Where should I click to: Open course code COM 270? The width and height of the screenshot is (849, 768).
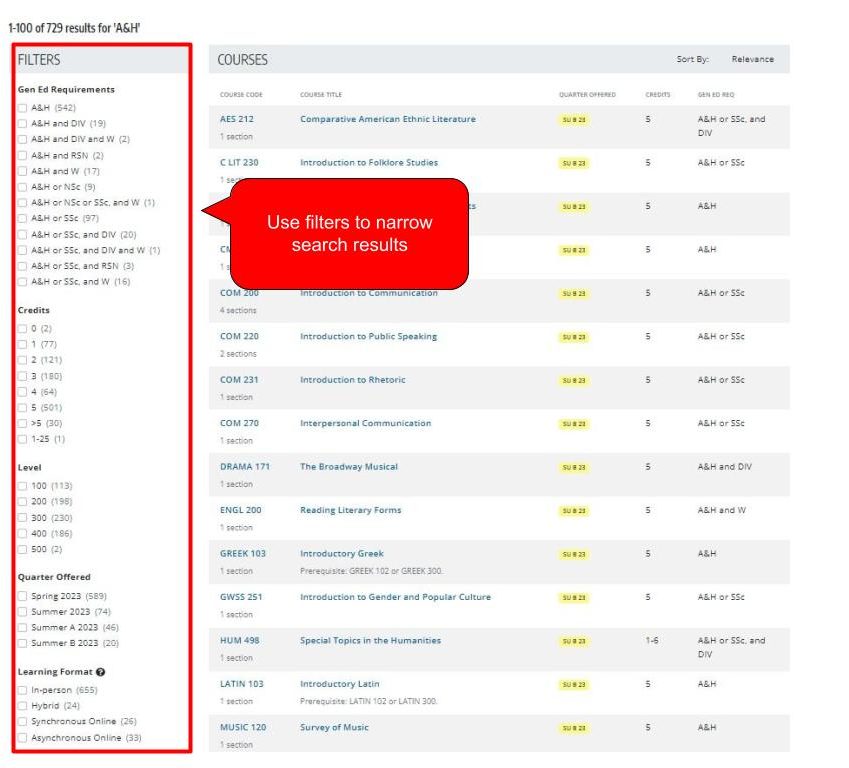tap(239, 423)
